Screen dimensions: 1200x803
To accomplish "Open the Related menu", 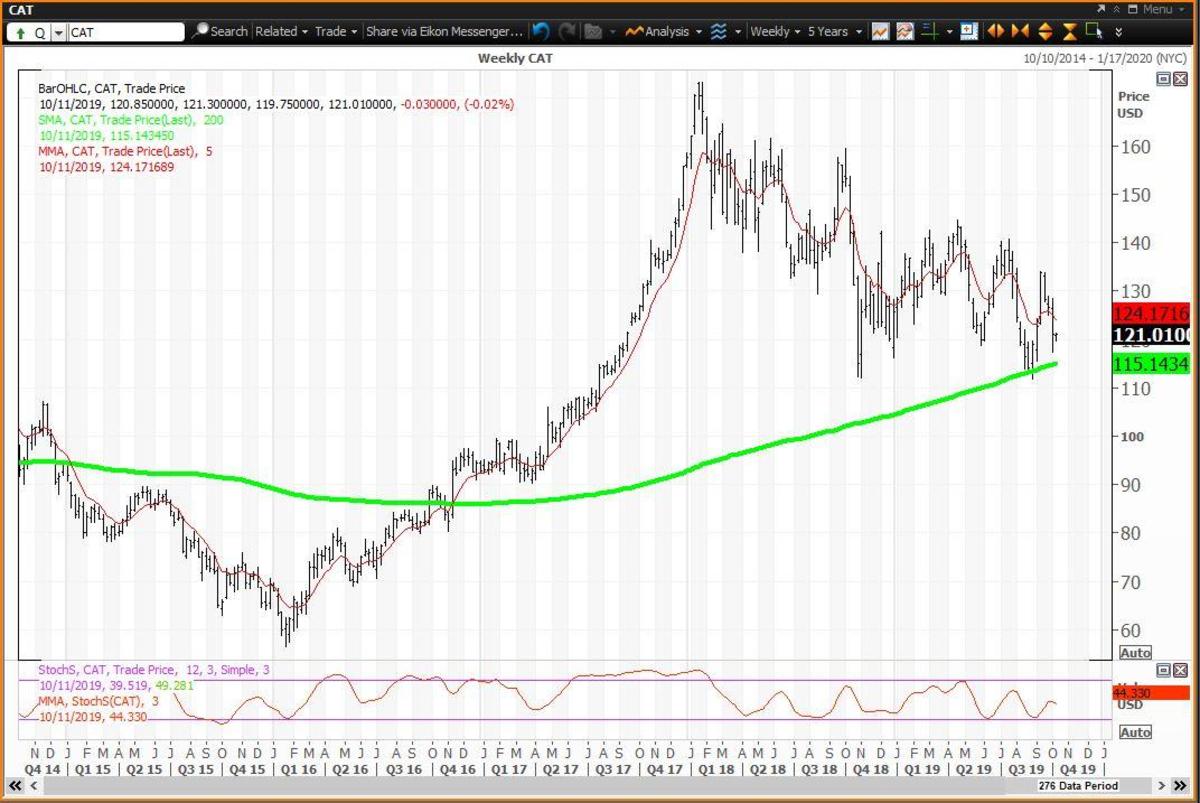I will 281,31.
